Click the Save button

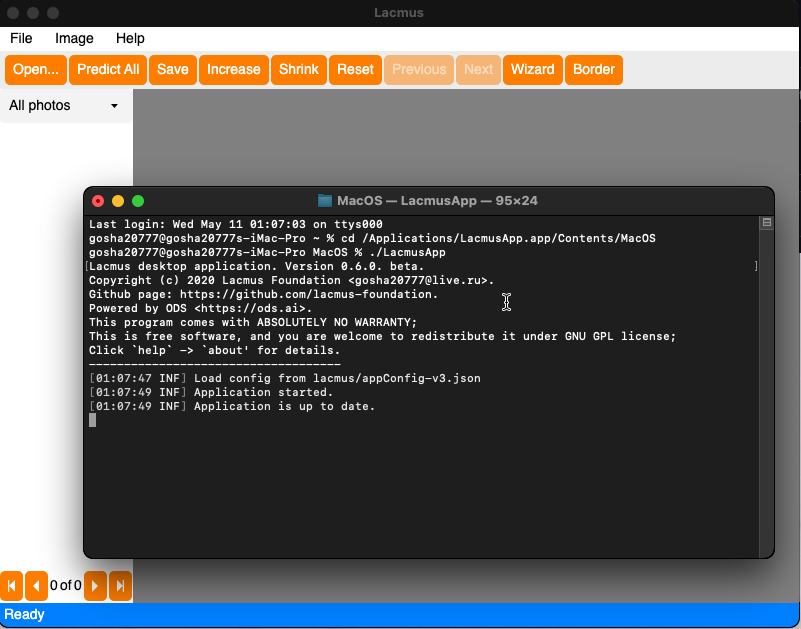[x=173, y=69]
